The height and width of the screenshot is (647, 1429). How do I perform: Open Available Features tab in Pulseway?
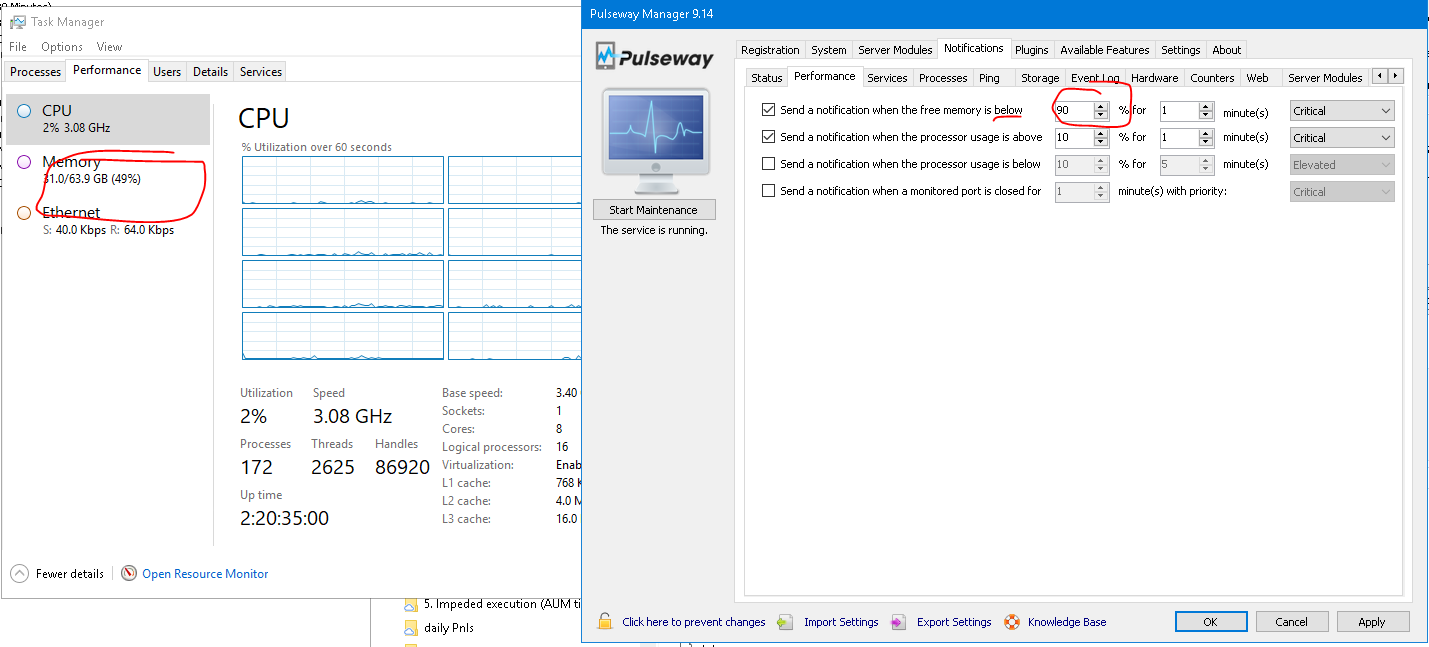[1105, 50]
